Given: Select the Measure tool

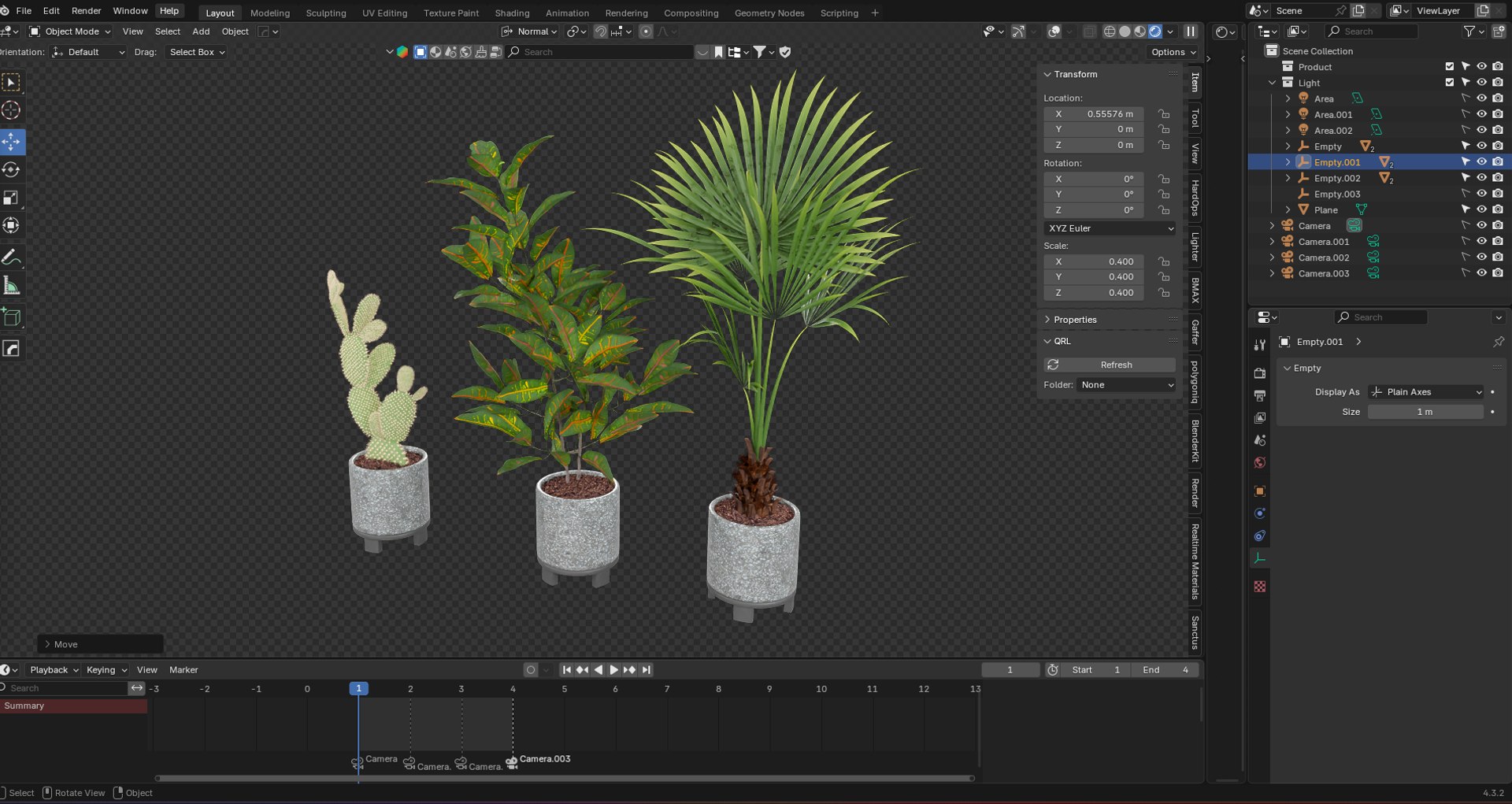Looking at the screenshot, I should [x=11, y=286].
